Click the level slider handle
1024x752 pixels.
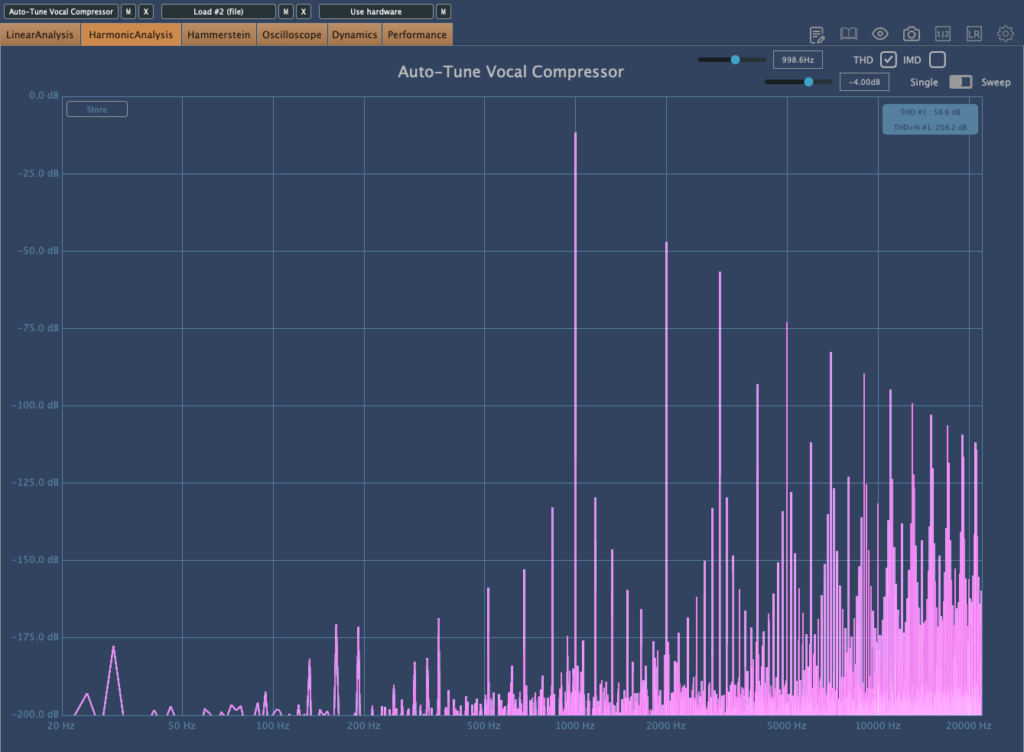(808, 82)
